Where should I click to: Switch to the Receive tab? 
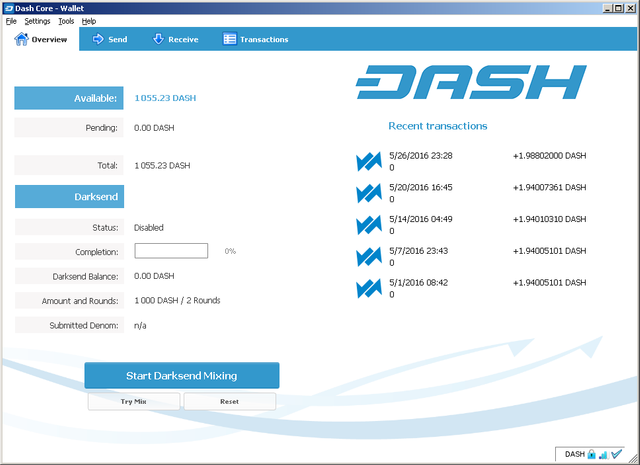point(175,40)
